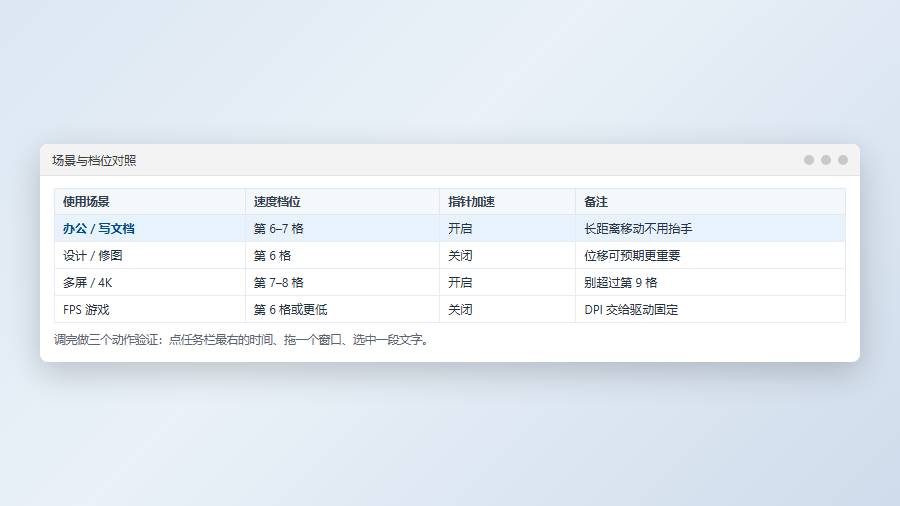This screenshot has height=506, width=900.
Task: Click the 长距离移动不用抬手 note
Action: point(711,228)
